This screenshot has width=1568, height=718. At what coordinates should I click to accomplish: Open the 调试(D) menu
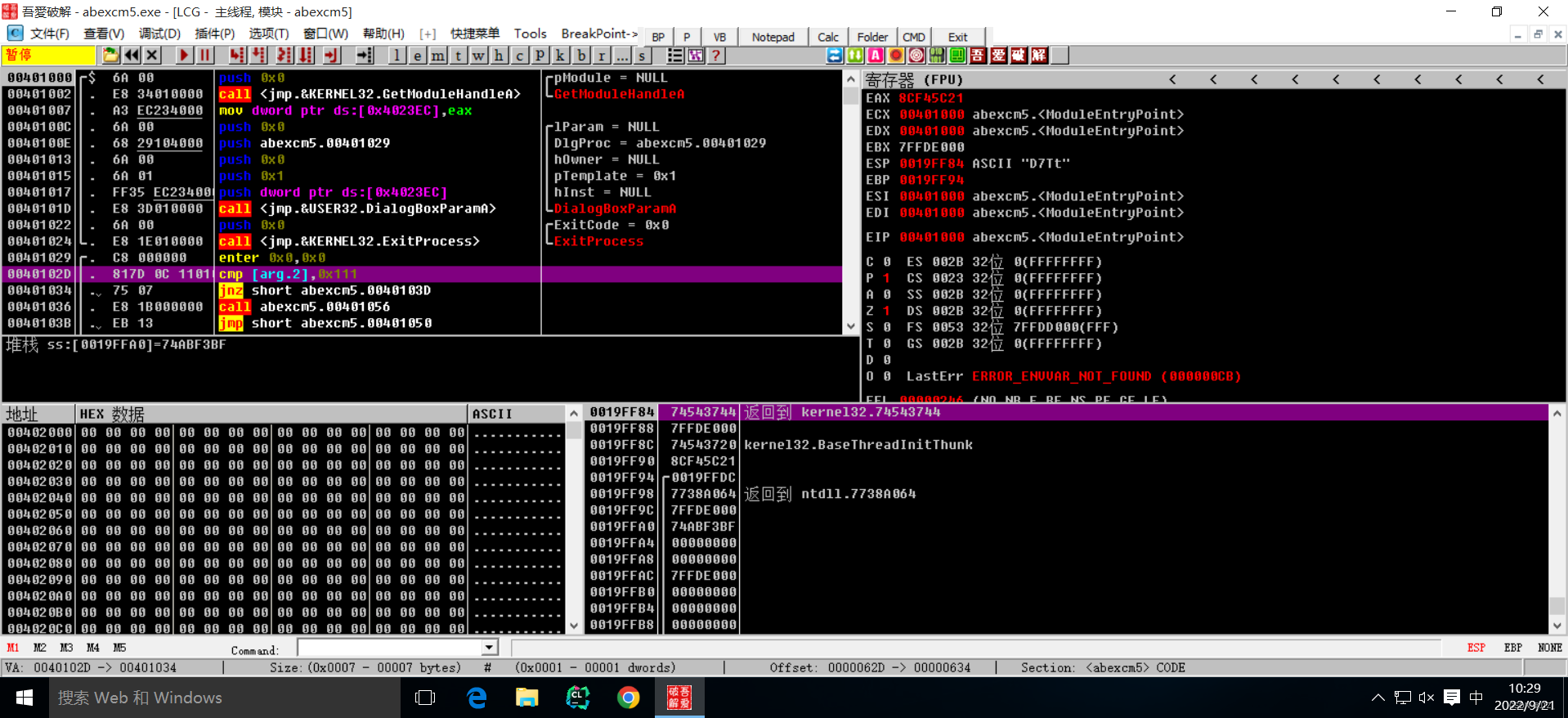click(x=159, y=34)
